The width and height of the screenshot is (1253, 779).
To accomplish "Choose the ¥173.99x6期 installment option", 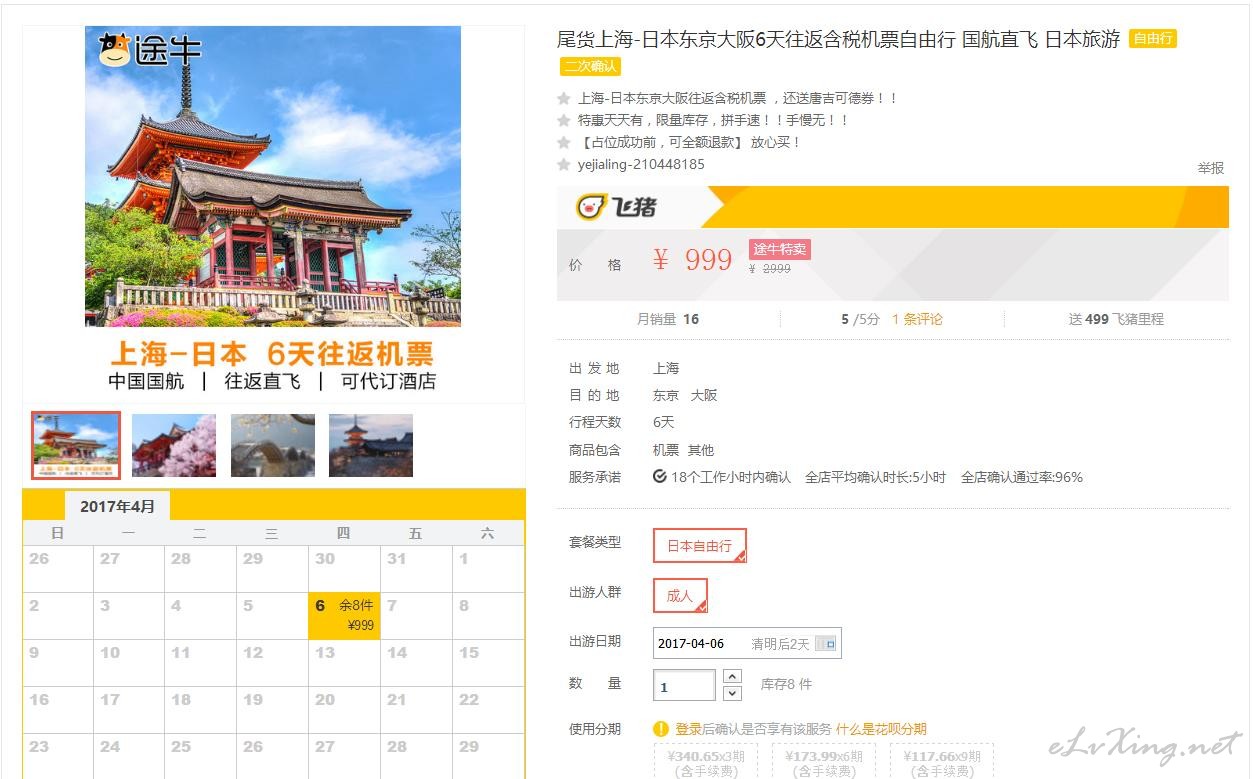I will 824,762.
